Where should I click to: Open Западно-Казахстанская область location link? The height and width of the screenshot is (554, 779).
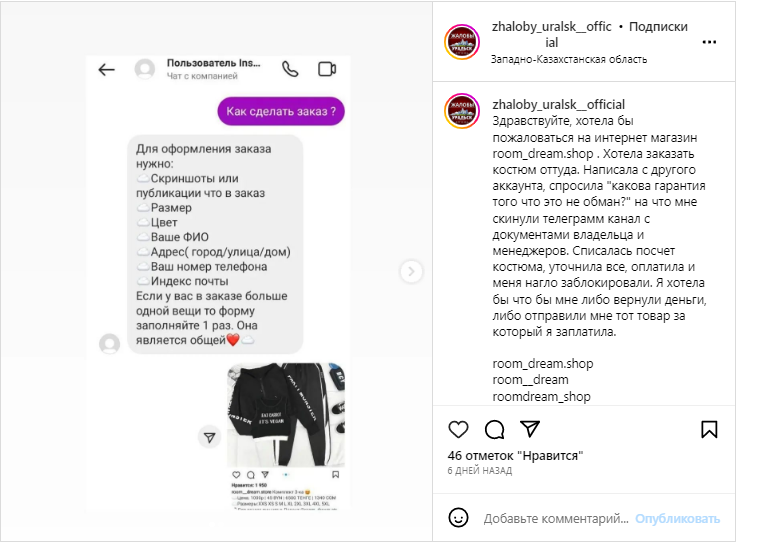point(569,60)
